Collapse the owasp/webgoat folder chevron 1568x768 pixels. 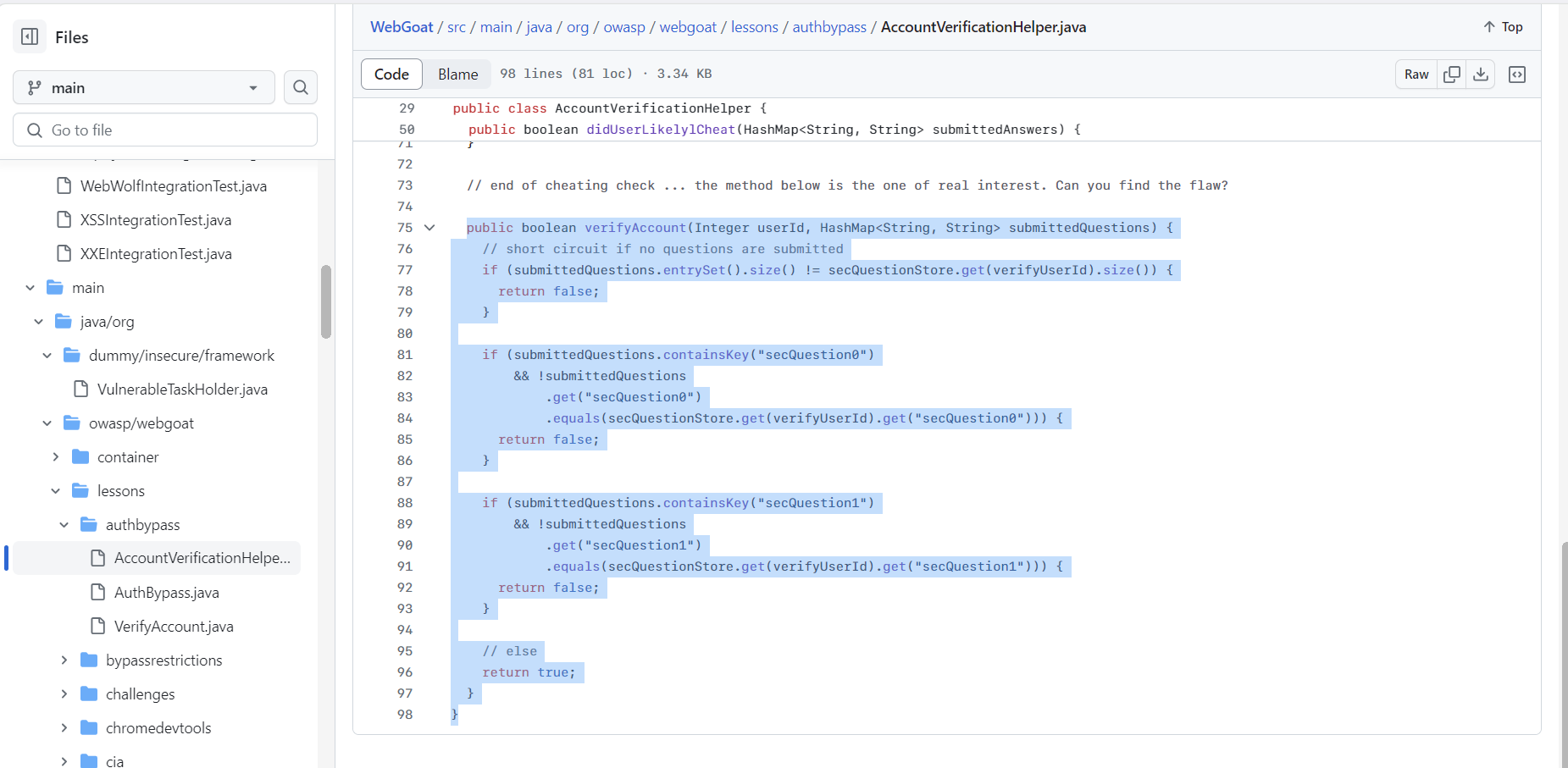point(47,423)
